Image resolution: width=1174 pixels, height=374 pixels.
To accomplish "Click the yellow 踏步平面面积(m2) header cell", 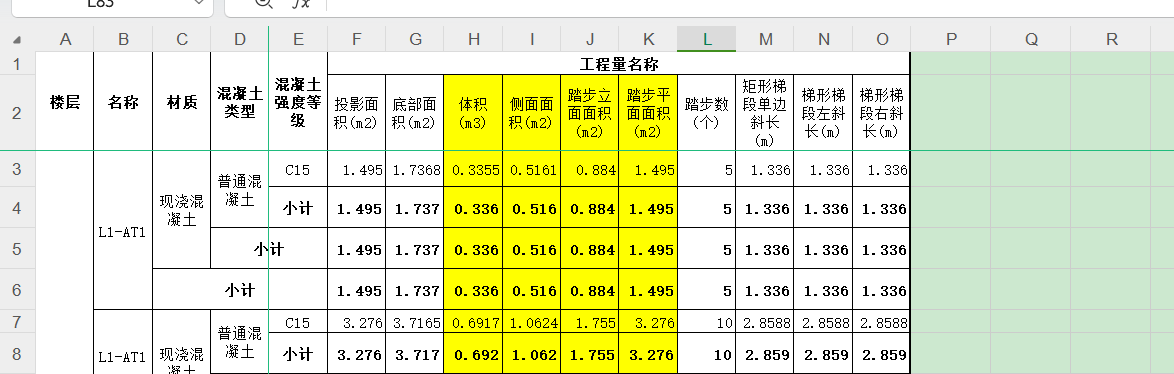I will (648, 112).
